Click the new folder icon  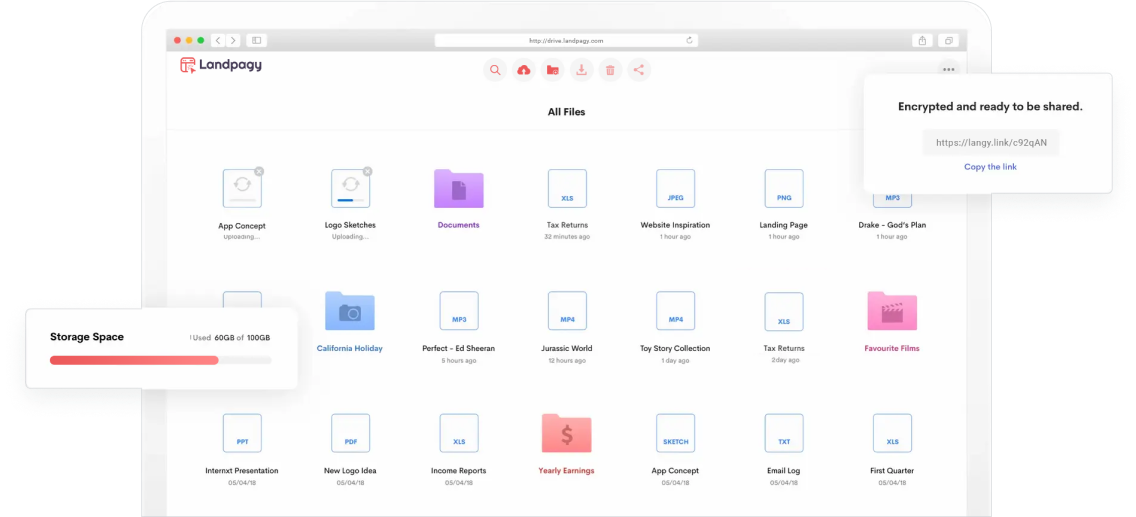(x=552, y=70)
